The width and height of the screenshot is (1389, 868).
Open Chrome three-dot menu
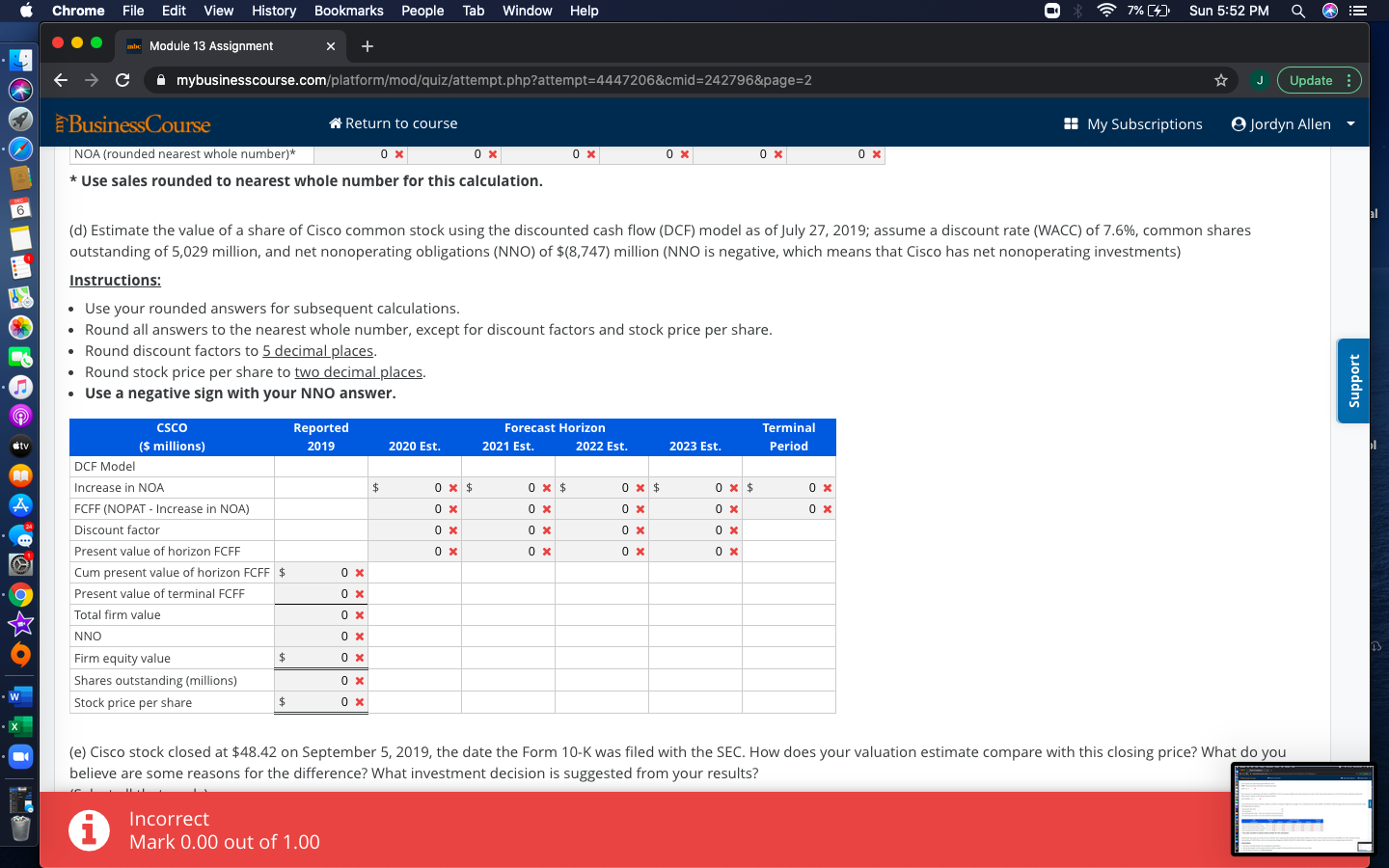(x=1348, y=80)
